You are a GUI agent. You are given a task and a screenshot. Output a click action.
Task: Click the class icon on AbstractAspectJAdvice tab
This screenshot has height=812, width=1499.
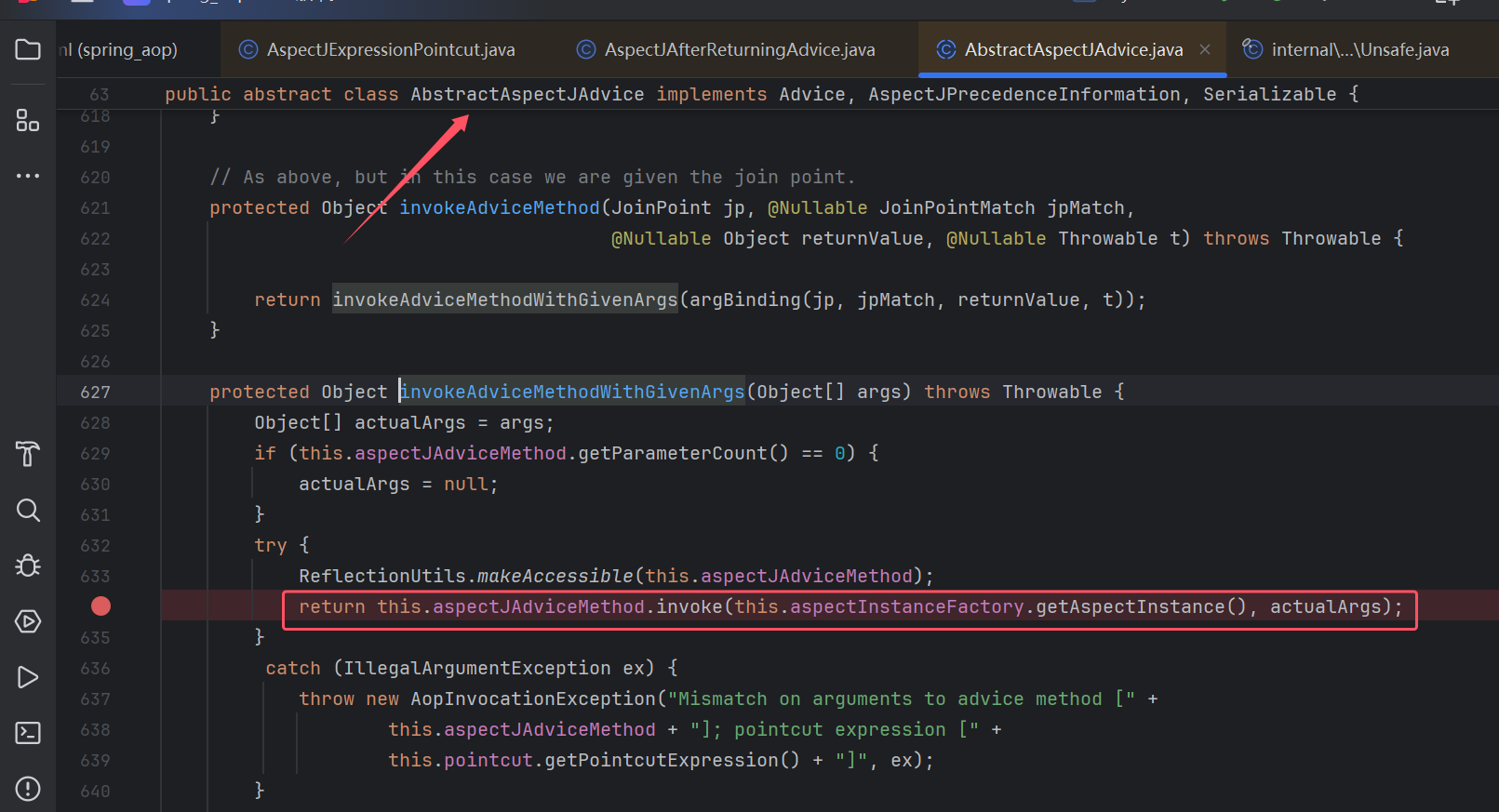[x=946, y=49]
